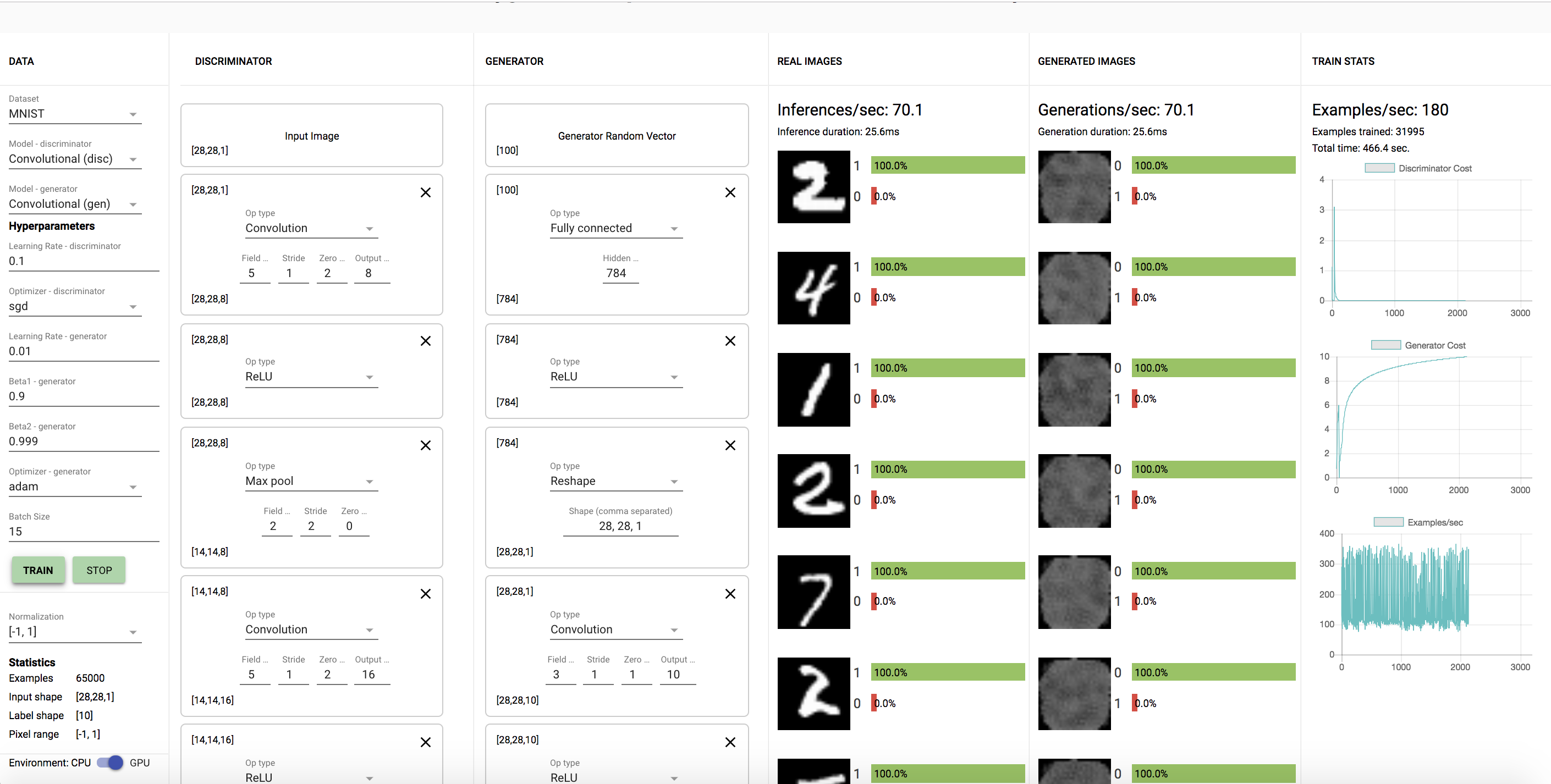Click the Generator Random Vector card
This screenshot has height=784, width=1551.
(617, 135)
